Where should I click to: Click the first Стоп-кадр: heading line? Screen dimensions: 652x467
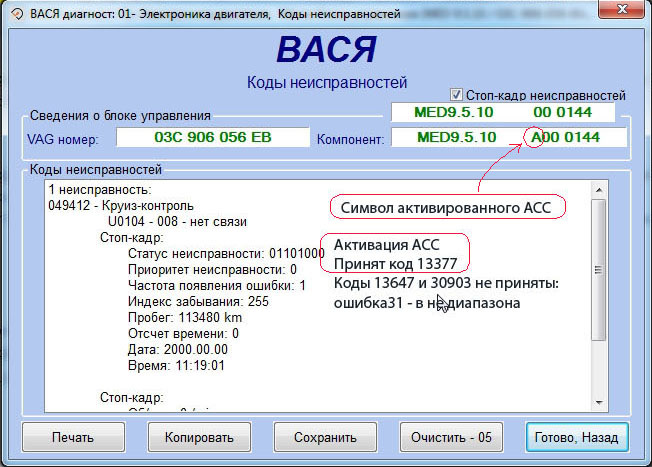click(x=132, y=237)
